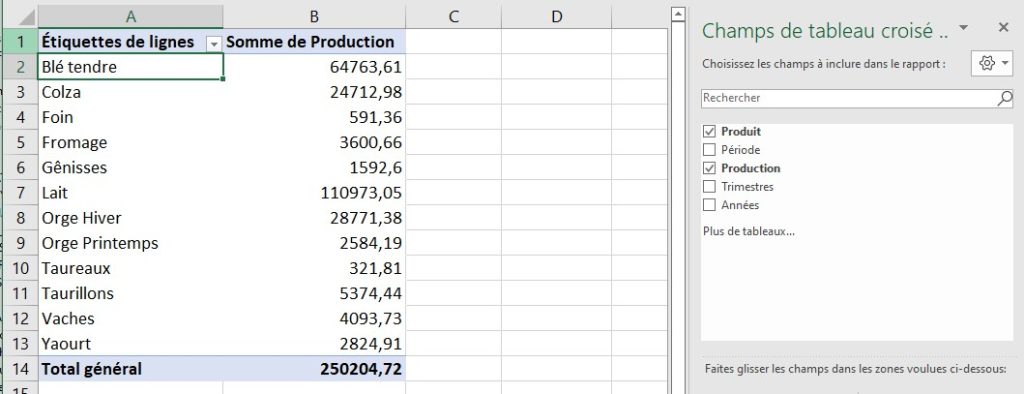1024x394 pixels.
Task: Select the Taurillons cell
Action: coord(131,293)
